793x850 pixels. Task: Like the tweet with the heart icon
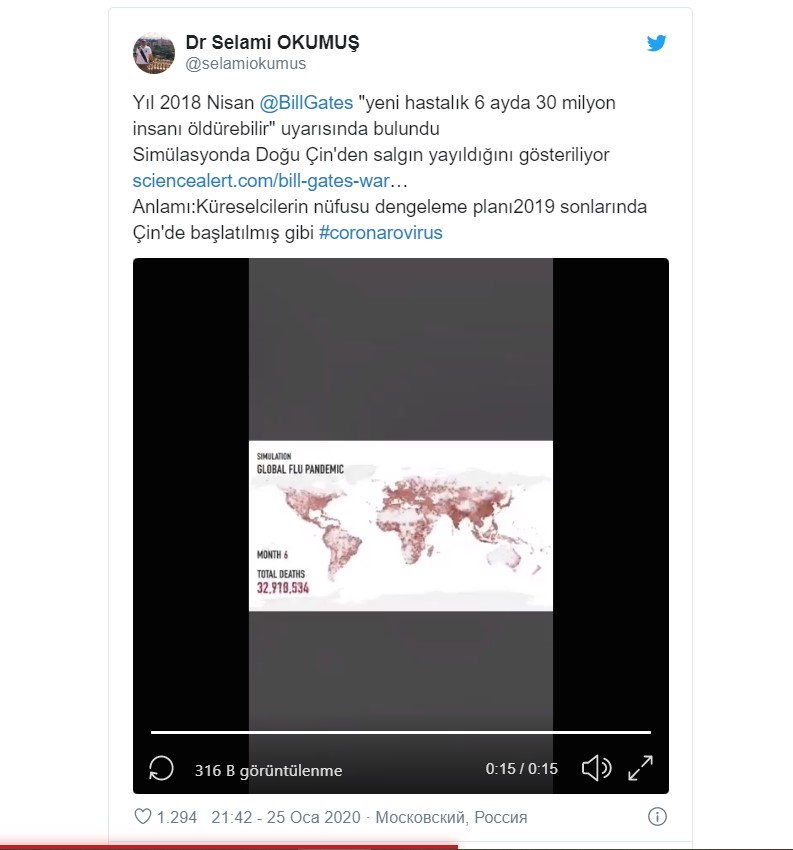coord(143,816)
